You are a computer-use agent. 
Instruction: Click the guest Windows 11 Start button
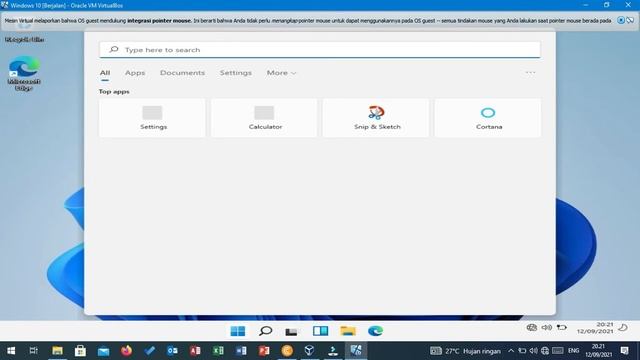point(238,331)
